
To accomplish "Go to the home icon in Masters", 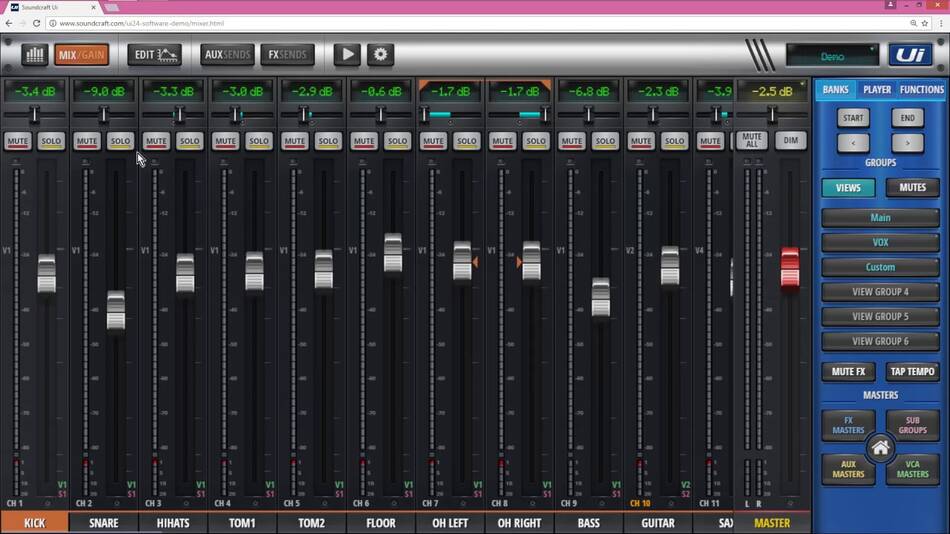I will 880,448.
